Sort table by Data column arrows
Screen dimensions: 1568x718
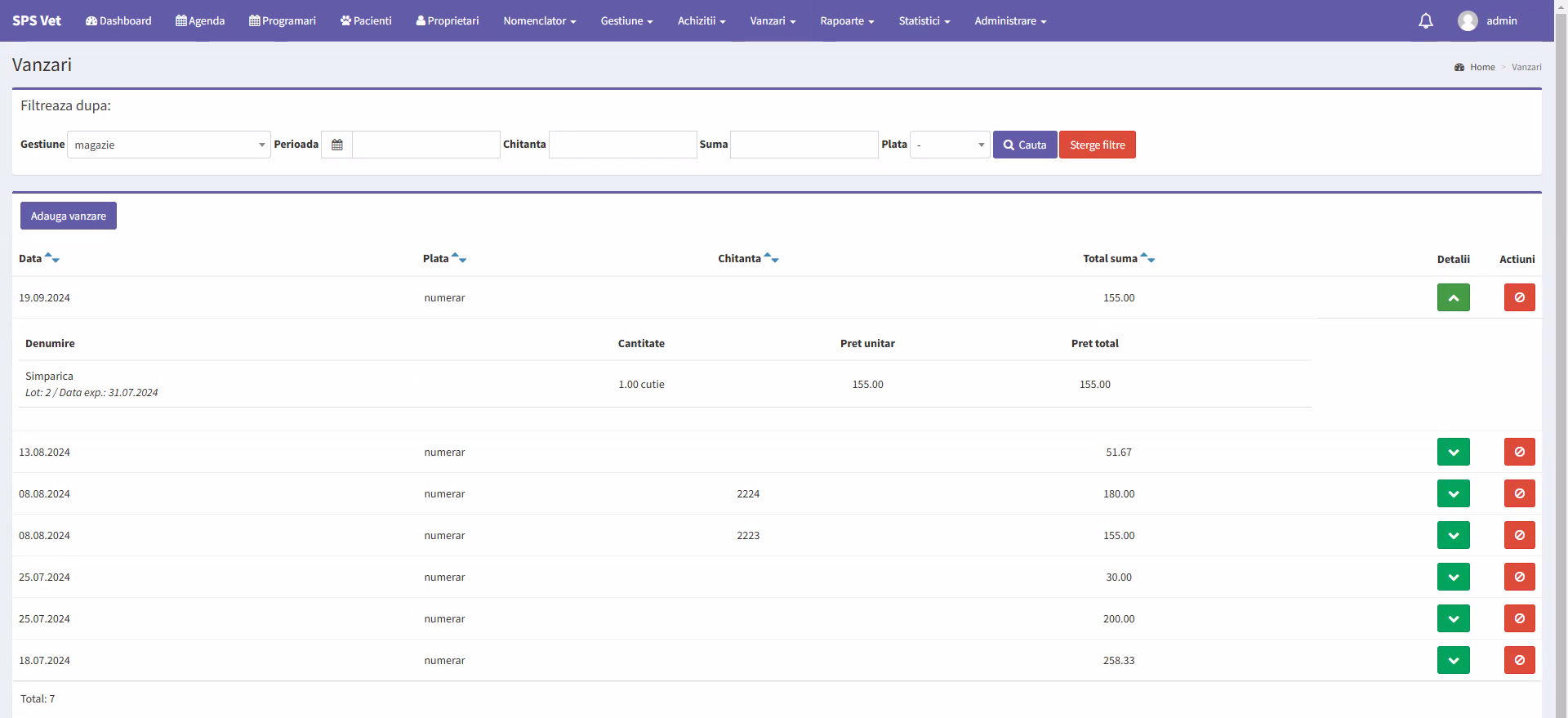(51, 258)
